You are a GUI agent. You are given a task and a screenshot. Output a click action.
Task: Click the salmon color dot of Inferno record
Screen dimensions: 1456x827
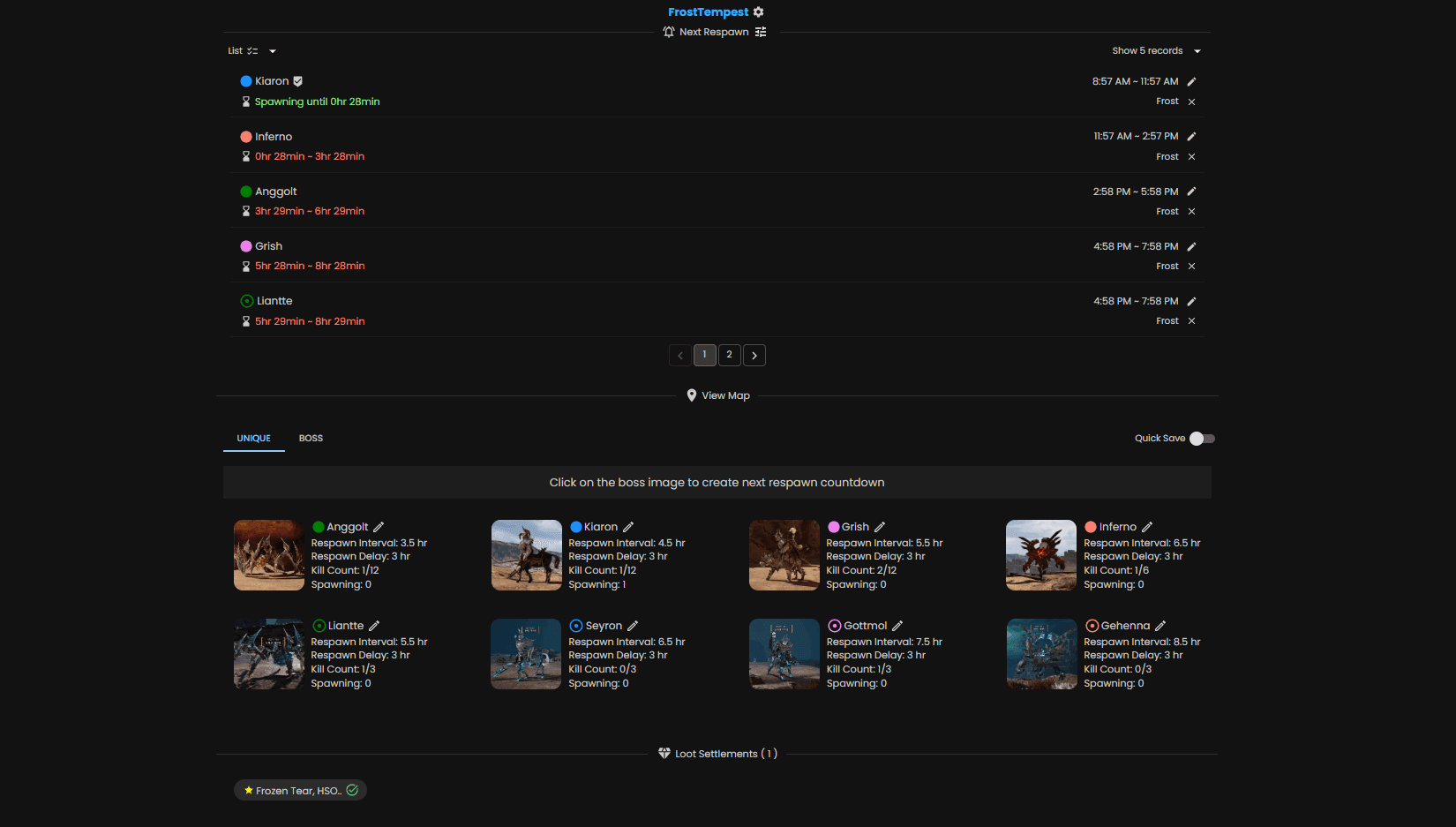(x=246, y=137)
